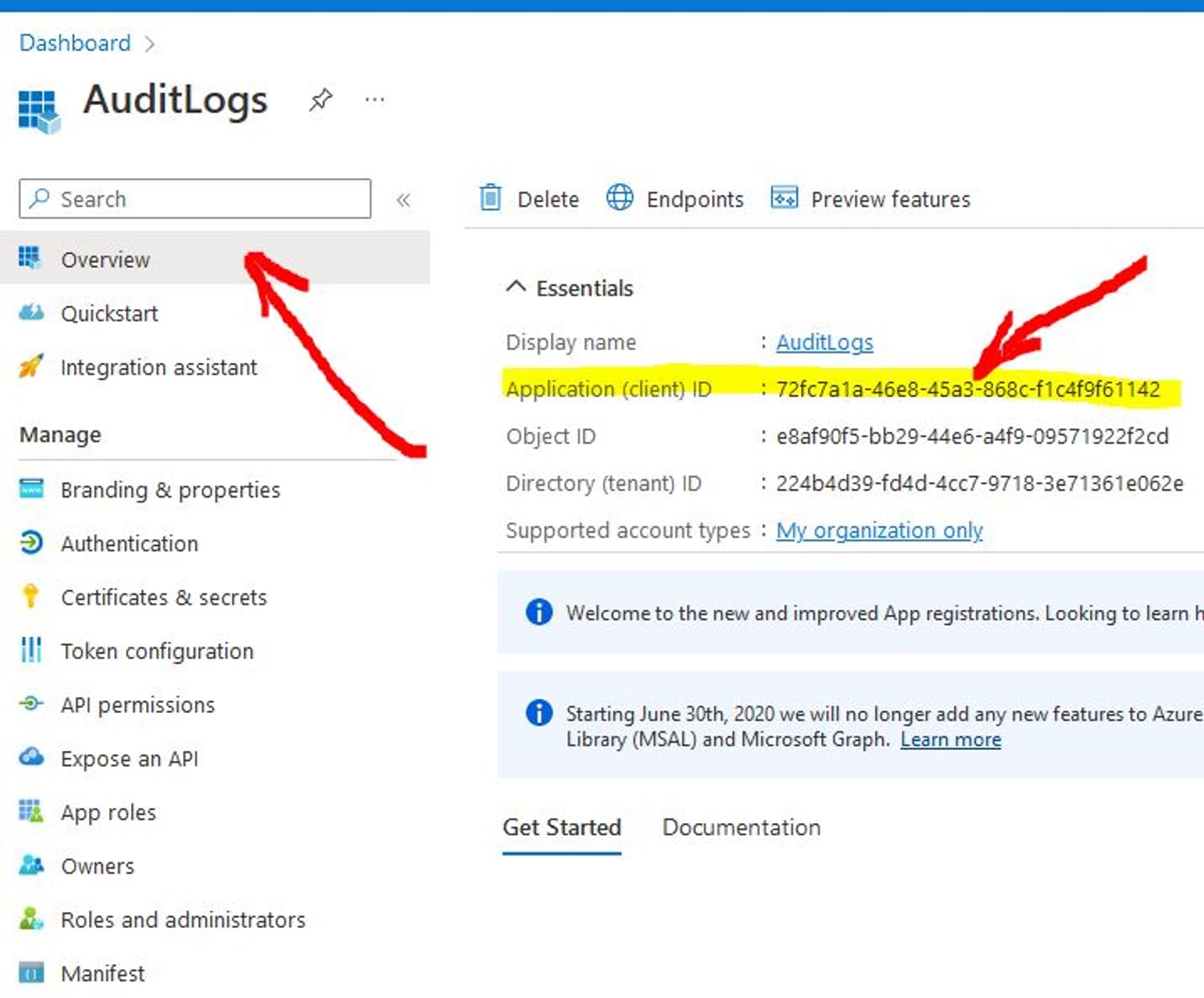Launch Integration assistant via its rocket icon
The height and width of the screenshot is (998, 1204).
coord(31,367)
